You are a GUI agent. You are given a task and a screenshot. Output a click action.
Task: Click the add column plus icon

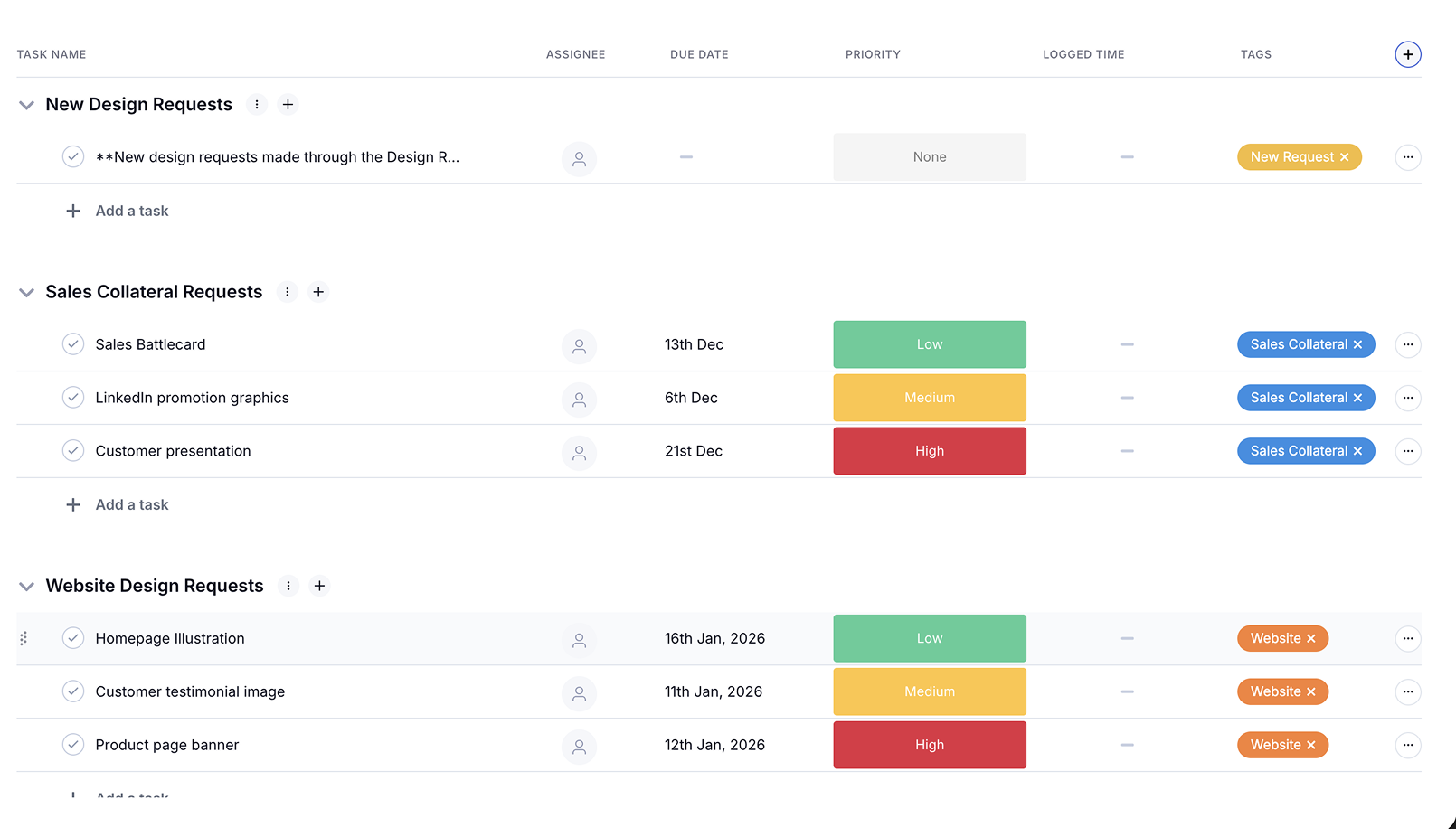pos(1407,54)
